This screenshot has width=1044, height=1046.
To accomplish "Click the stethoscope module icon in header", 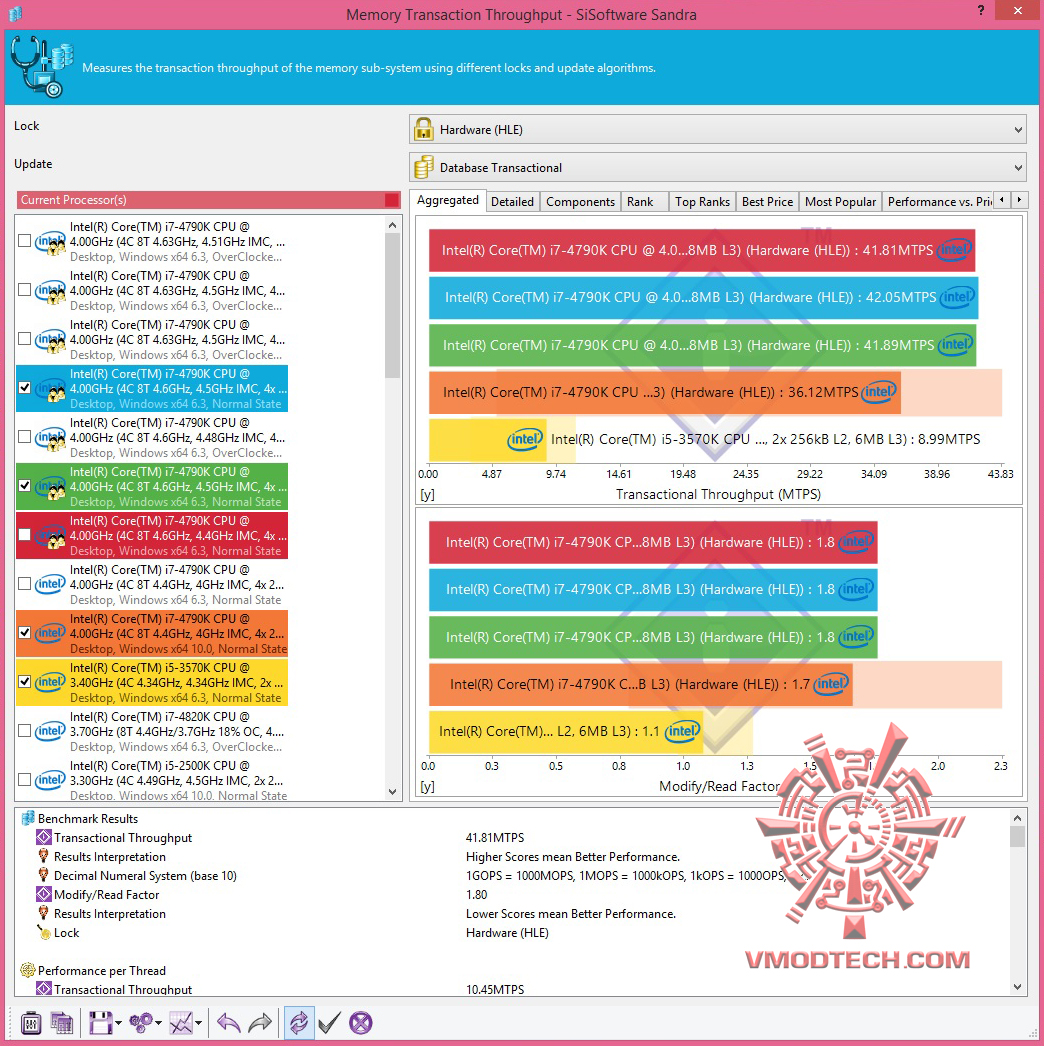I will pyautogui.click(x=41, y=67).
